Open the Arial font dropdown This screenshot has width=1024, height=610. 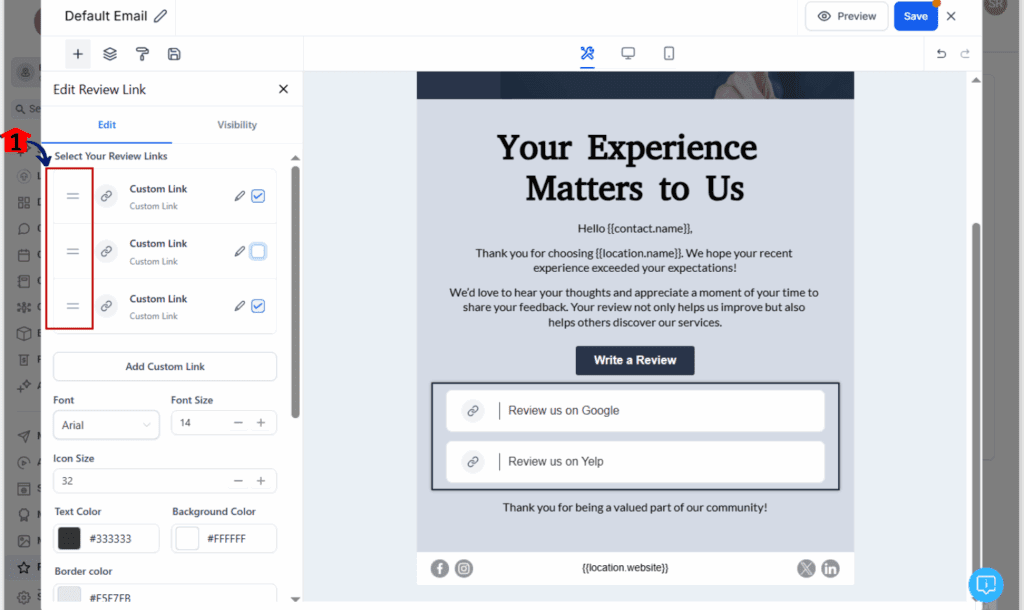pyautogui.click(x=106, y=424)
